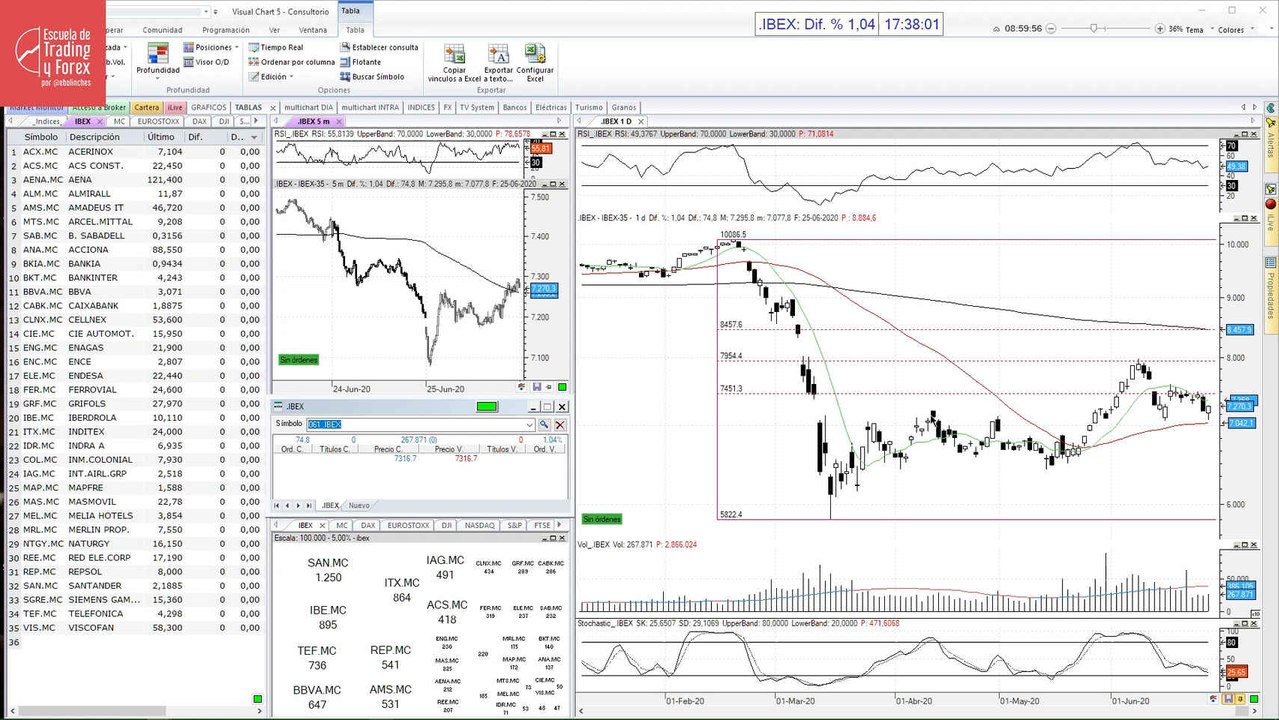Image resolution: width=1279 pixels, height=720 pixels.
Task: Click the zoom in plus button
Action: [x=1160, y=29]
